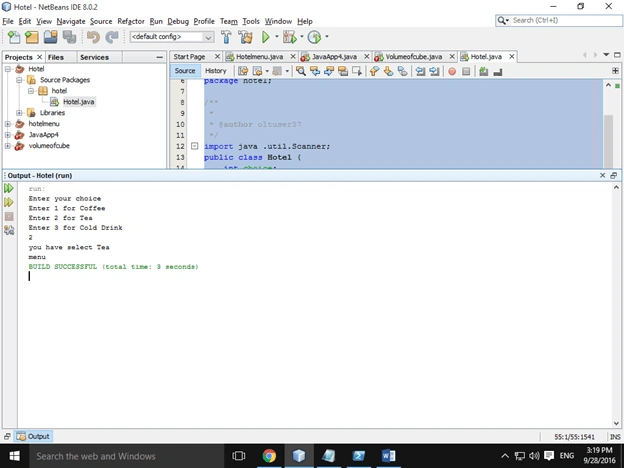Click the editor Shift Line Left icon
624x468 pixels.
coord(420,71)
